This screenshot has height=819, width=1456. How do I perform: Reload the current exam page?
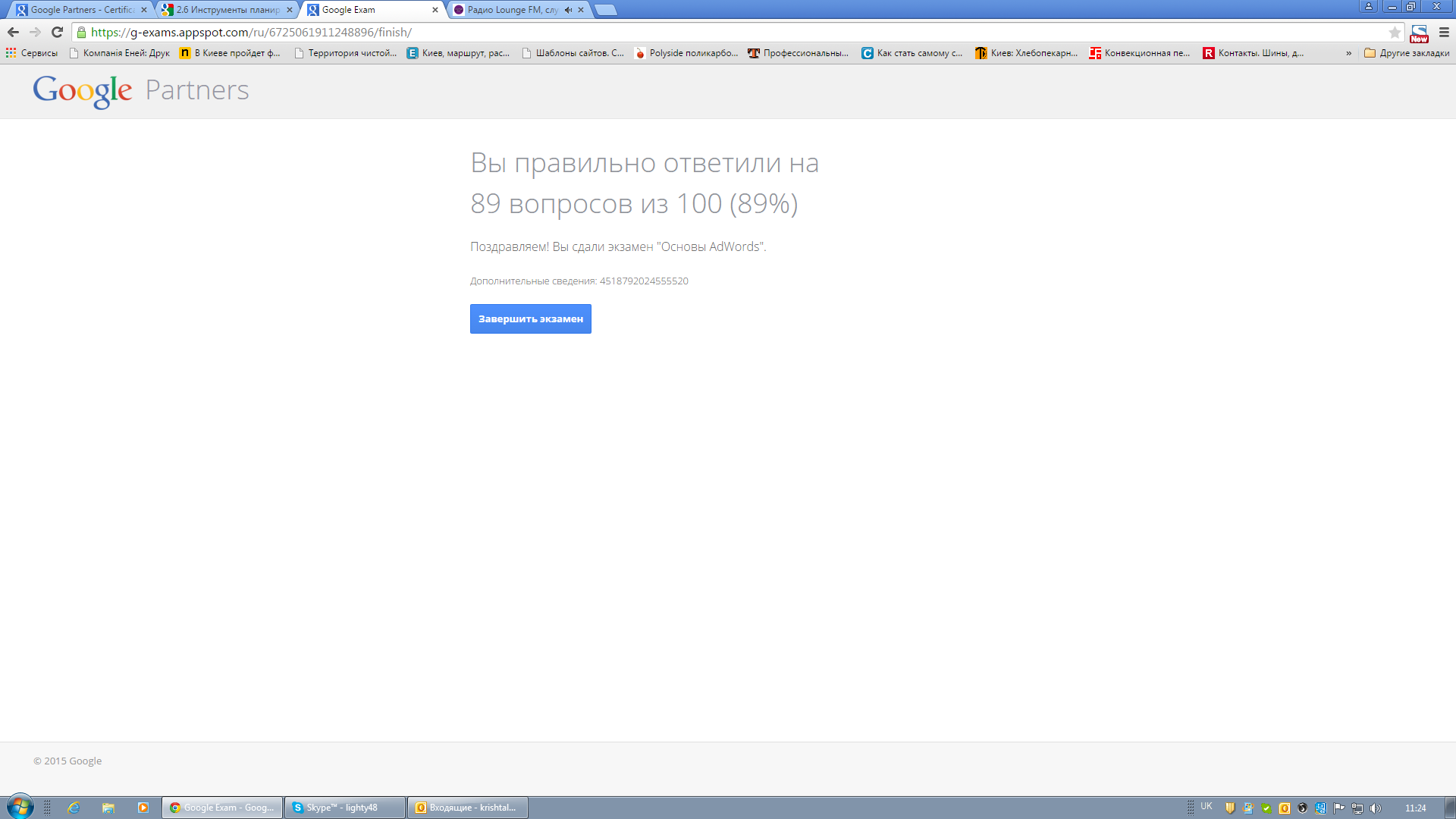[x=57, y=32]
